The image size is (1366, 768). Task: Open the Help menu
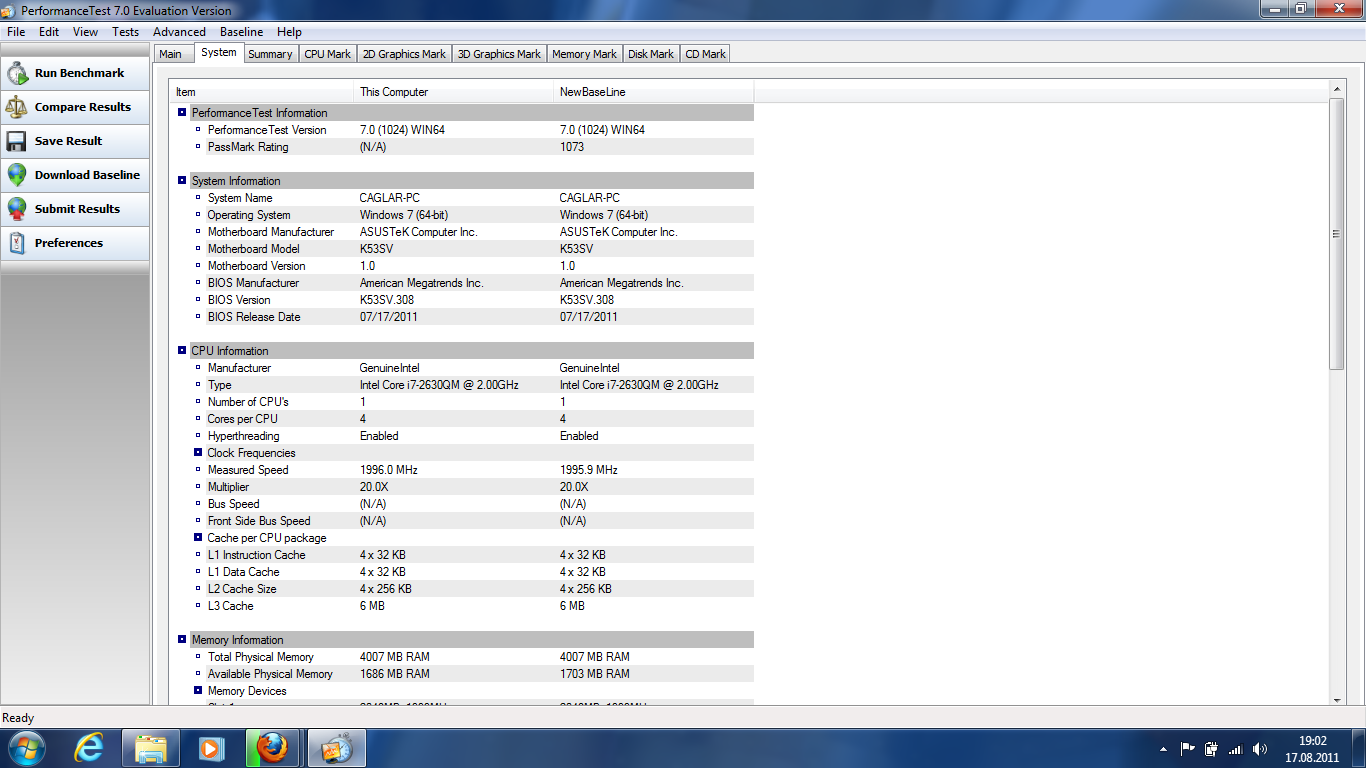pyautogui.click(x=289, y=32)
